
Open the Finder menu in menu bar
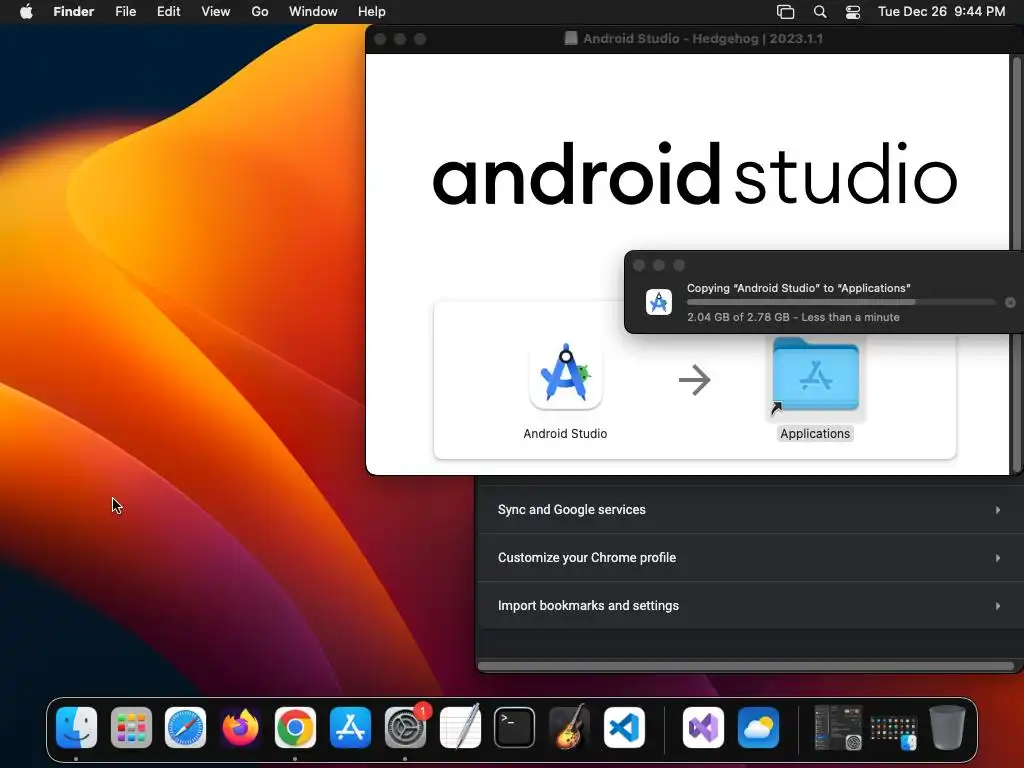point(74,12)
